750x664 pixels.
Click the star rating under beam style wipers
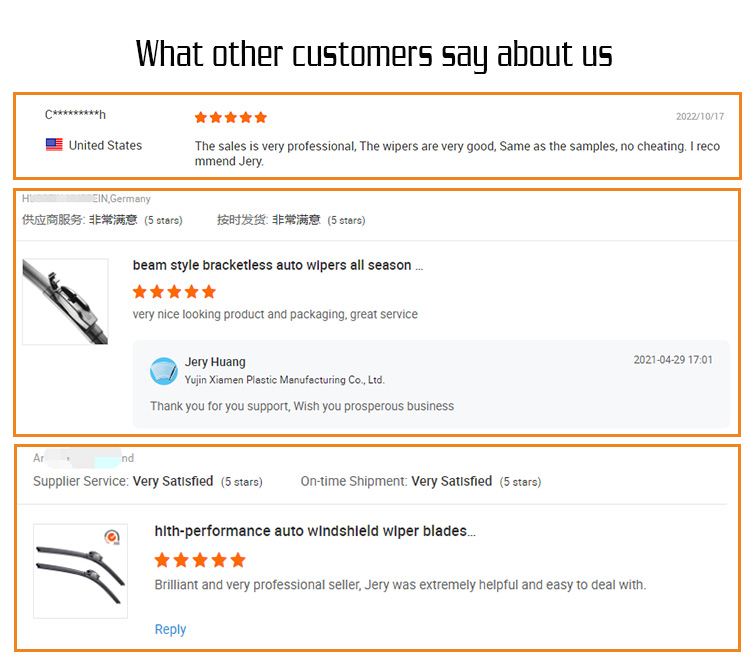(x=174, y=291)
